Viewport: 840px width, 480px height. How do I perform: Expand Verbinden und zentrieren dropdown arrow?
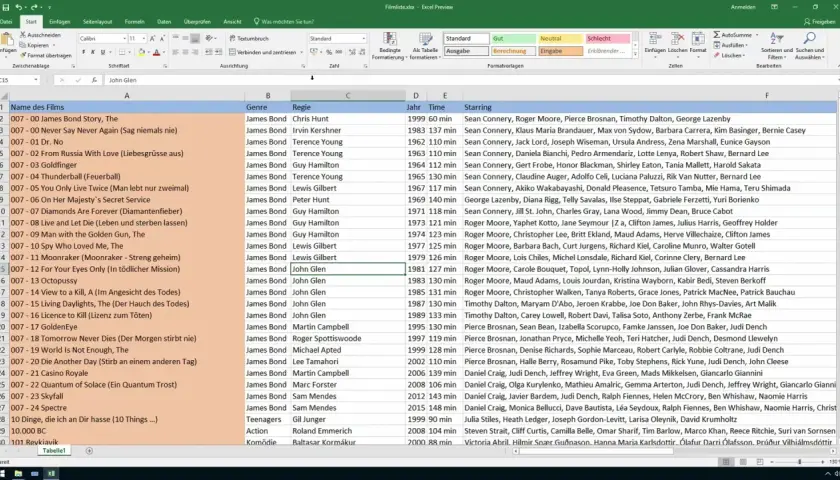pos(302,52)
